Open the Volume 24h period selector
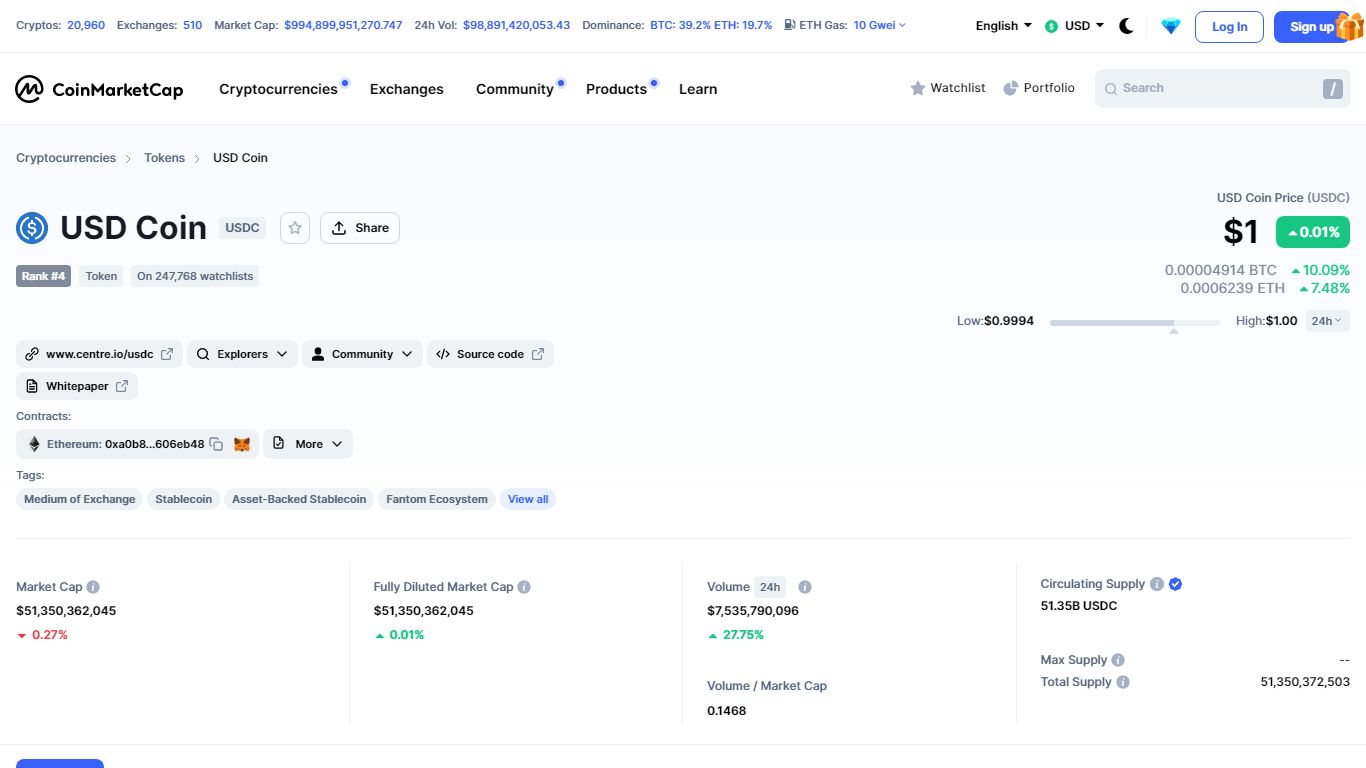Image resolution: width=1366 pixels, height=768 pixels. pos(770,587)
